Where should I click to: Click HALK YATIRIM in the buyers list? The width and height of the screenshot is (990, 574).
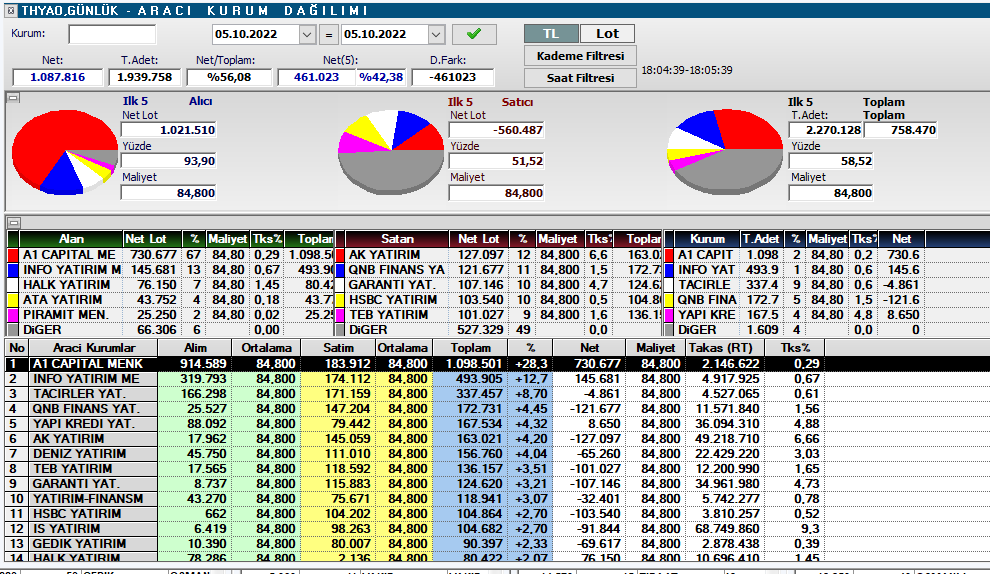(66, 285)
